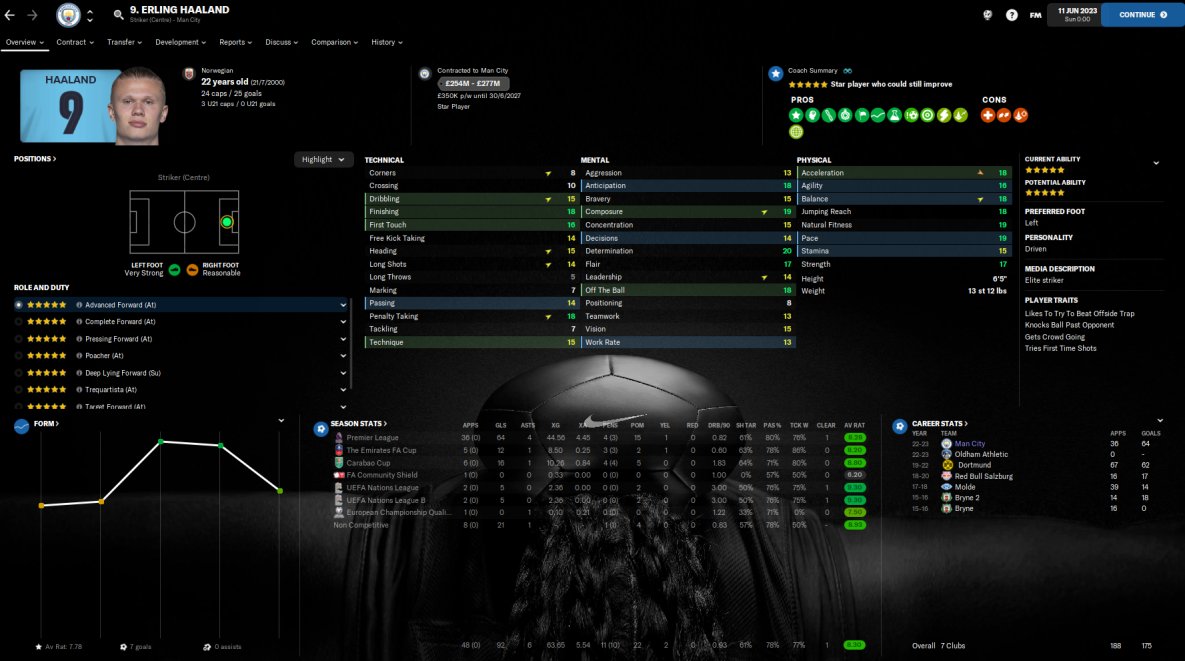Viewport: 1185px width, 661px height.
Task: Open the Comparison menu
Action: 335,42
